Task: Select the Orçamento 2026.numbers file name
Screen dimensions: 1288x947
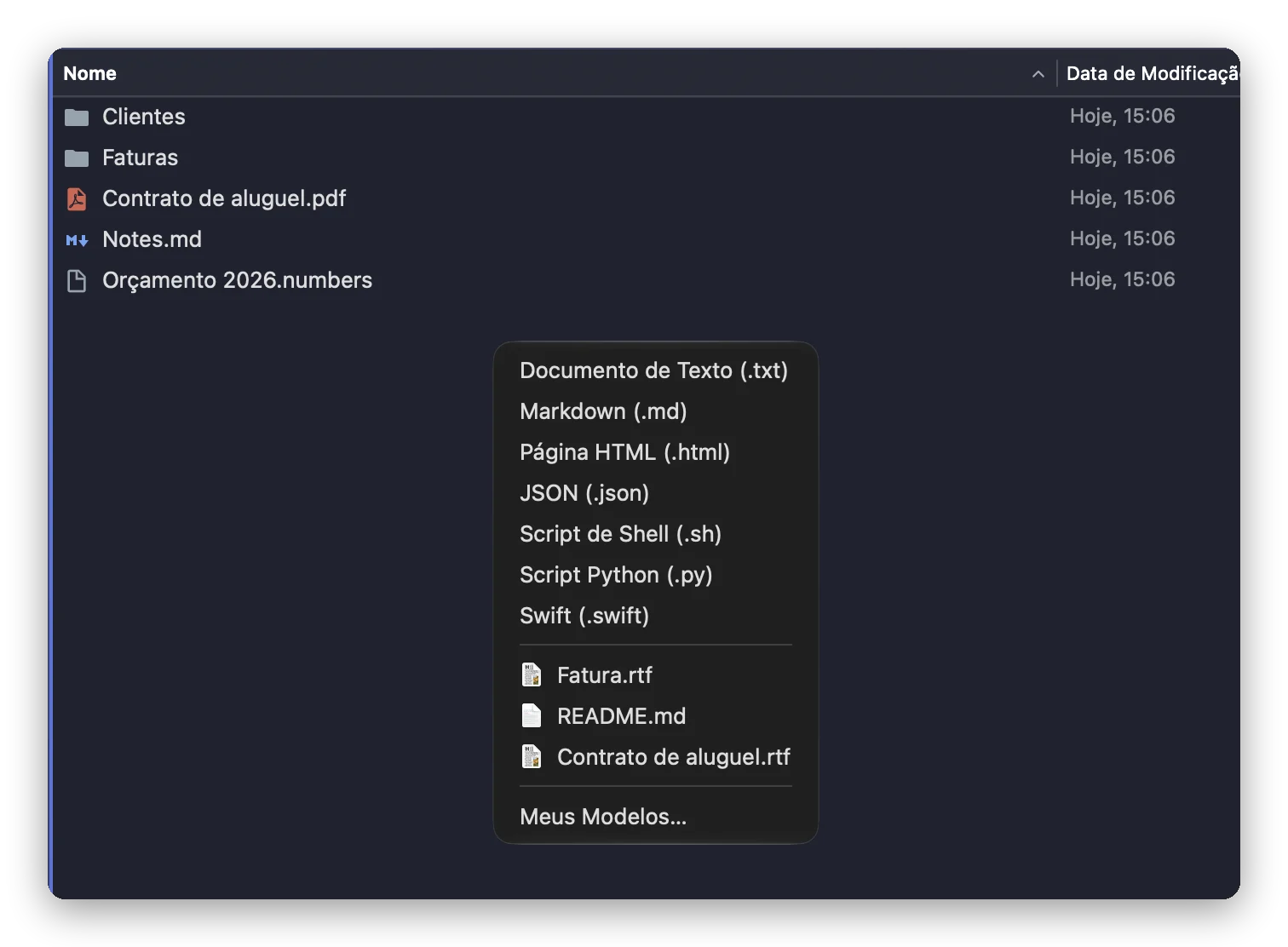Action: [237, 280]
